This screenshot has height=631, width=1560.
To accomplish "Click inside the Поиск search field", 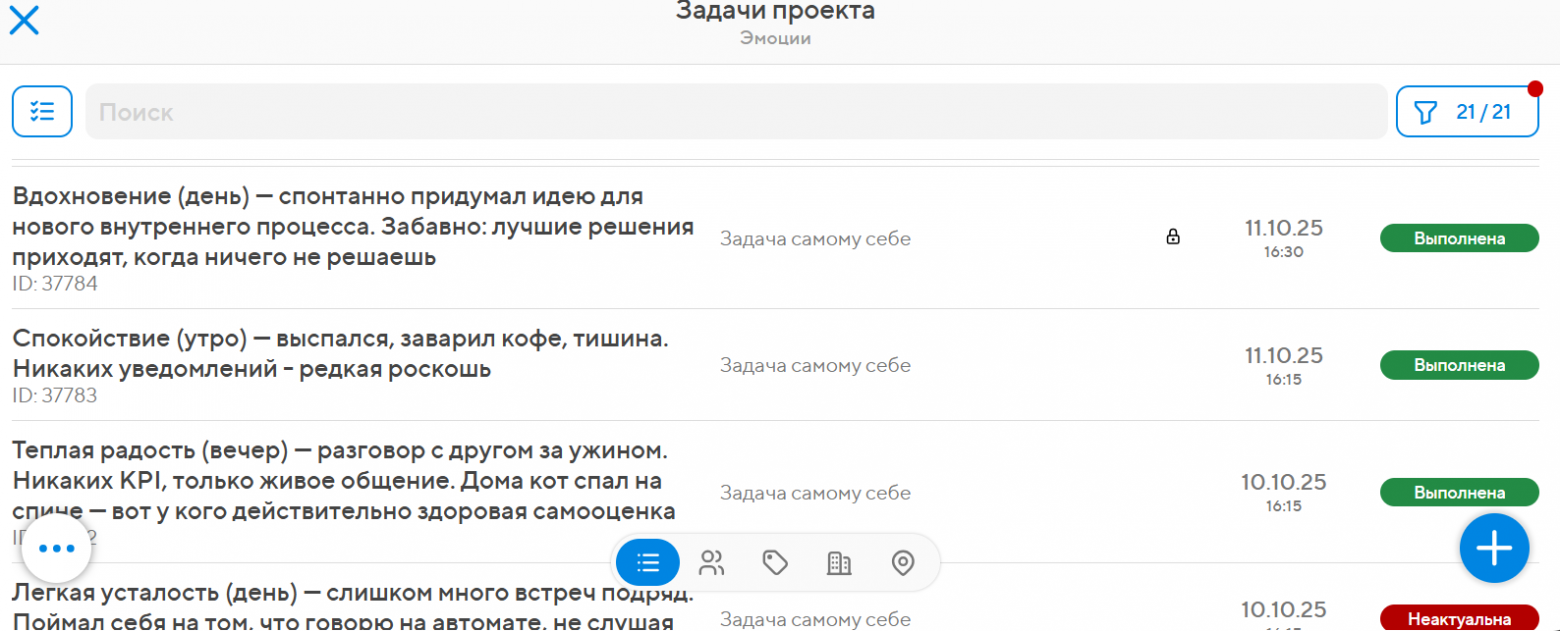I will 700,111.
